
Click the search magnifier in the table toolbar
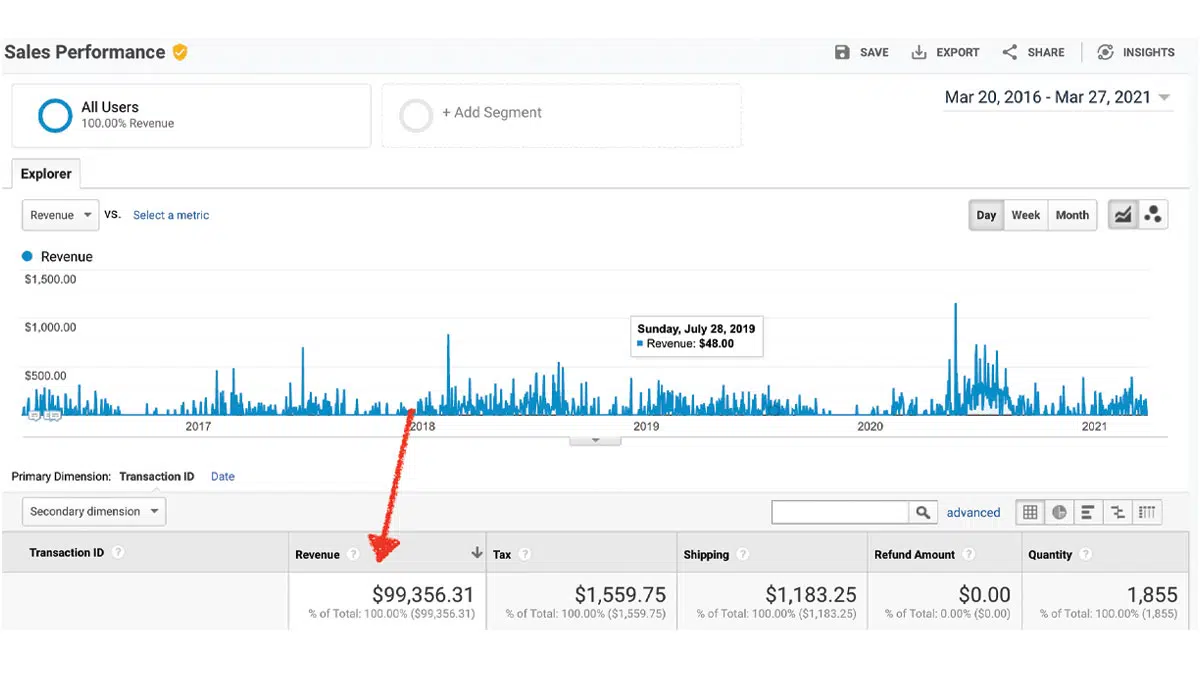click(923, 512)
